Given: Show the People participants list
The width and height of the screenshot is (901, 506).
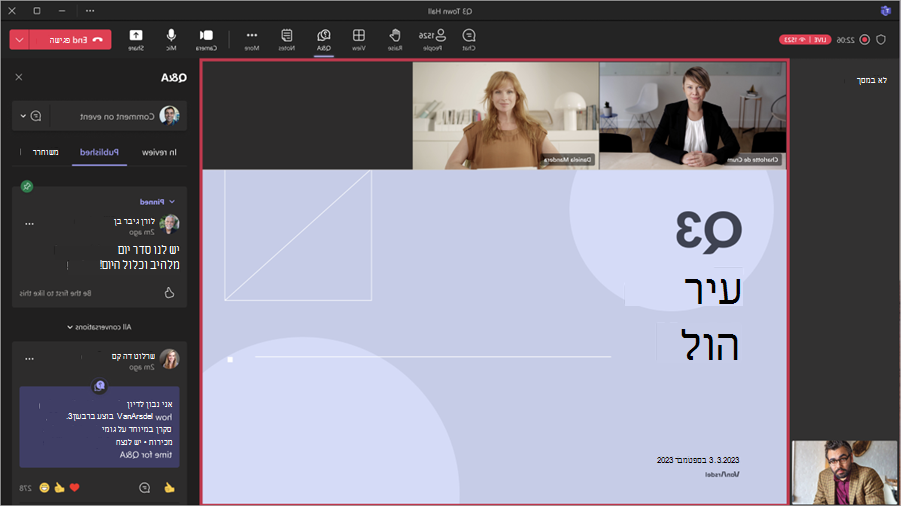Looking at the screenshot, I should (x=432, y=40).
